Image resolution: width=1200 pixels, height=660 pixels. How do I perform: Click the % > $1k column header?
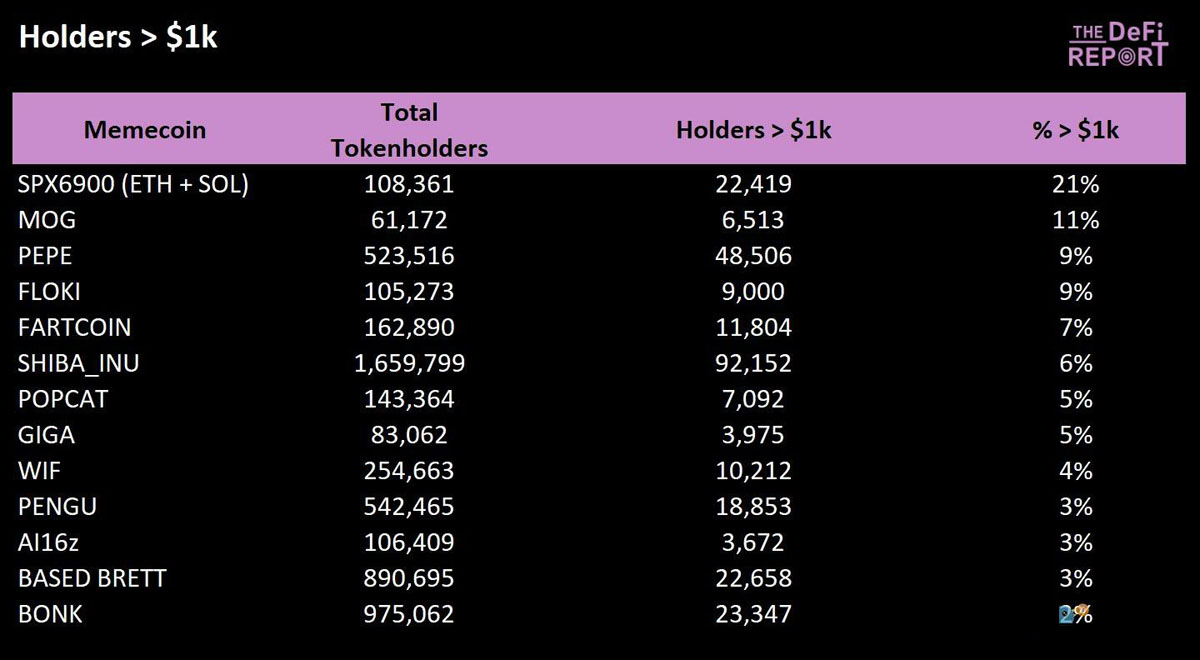[x=1076, y=130]
